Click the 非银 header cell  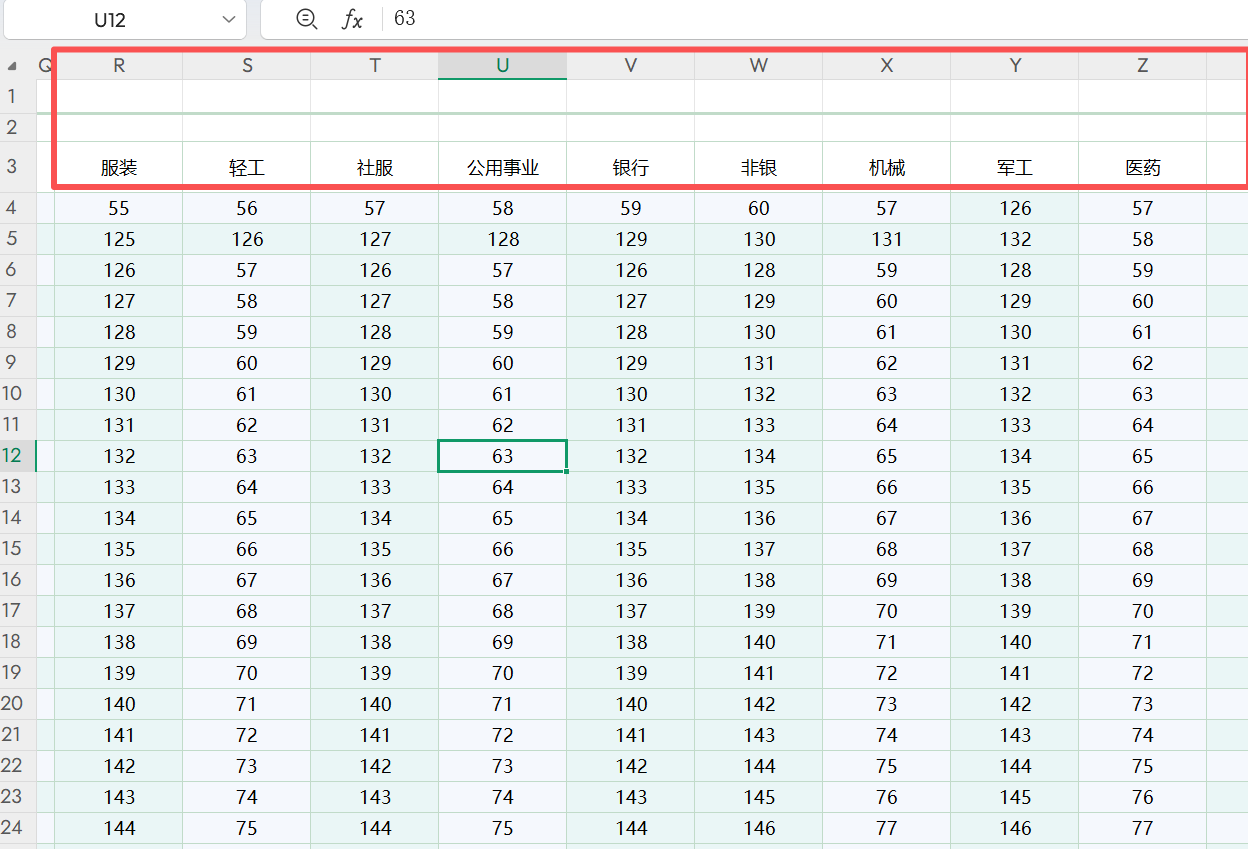(758, 168)
